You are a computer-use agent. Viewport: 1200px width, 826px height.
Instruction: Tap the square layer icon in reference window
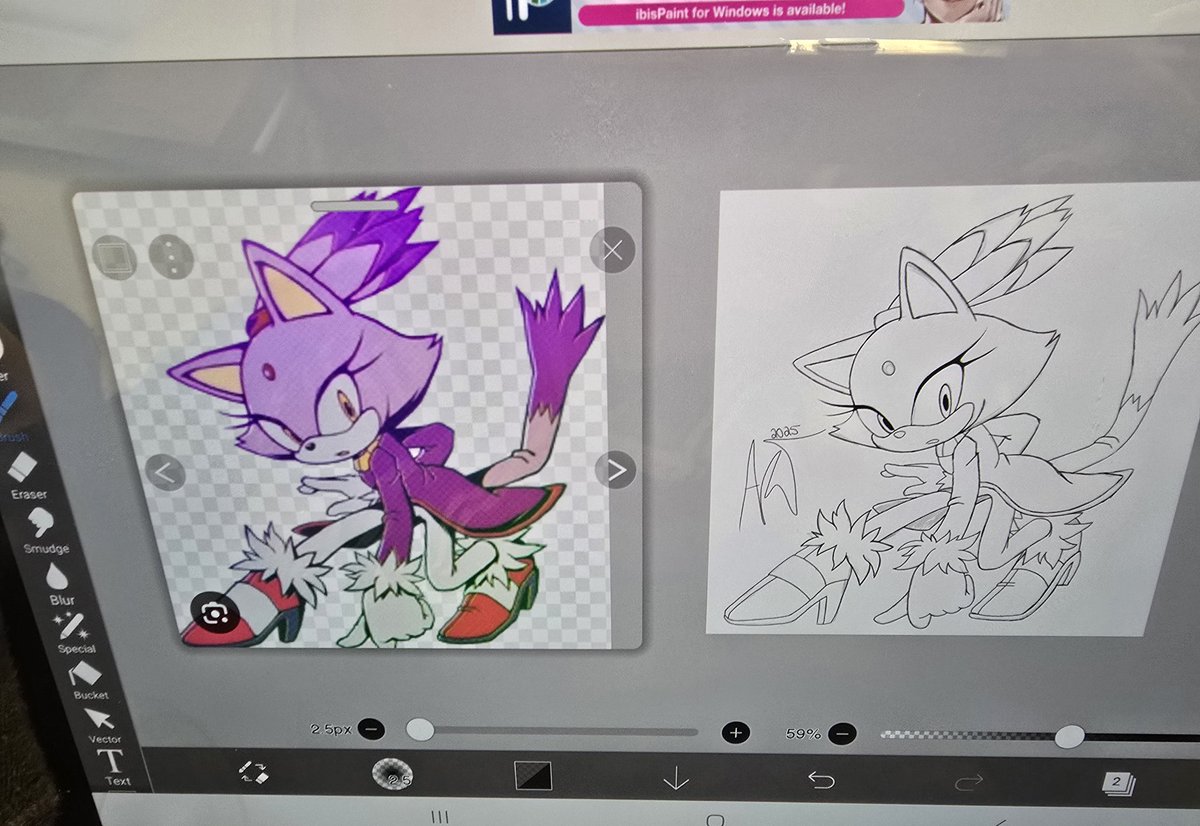[x=113, y=258]
